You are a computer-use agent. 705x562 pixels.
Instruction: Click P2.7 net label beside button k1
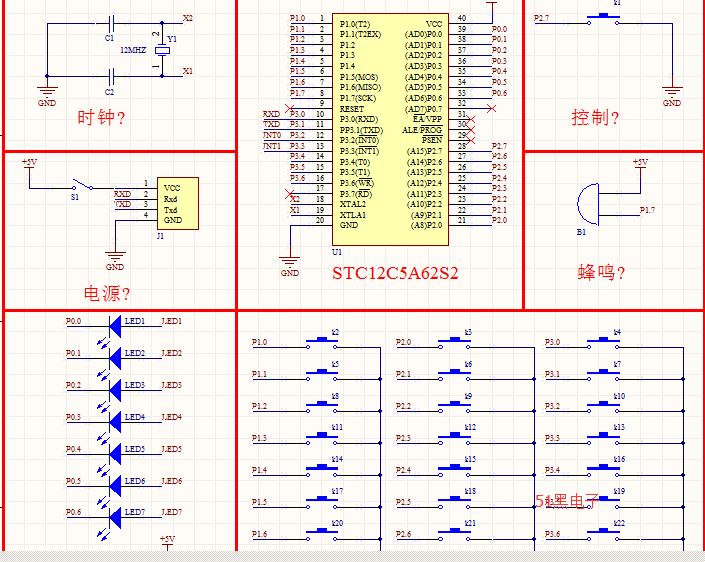pyautogui.click(x=541, y=18)
